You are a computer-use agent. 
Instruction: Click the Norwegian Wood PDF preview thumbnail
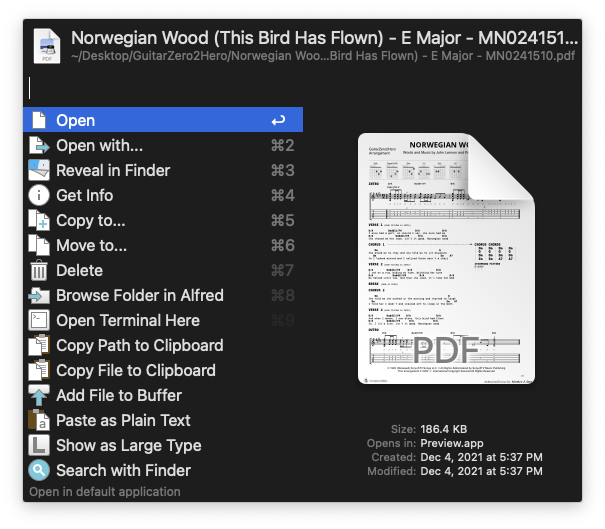coord(446,259)
